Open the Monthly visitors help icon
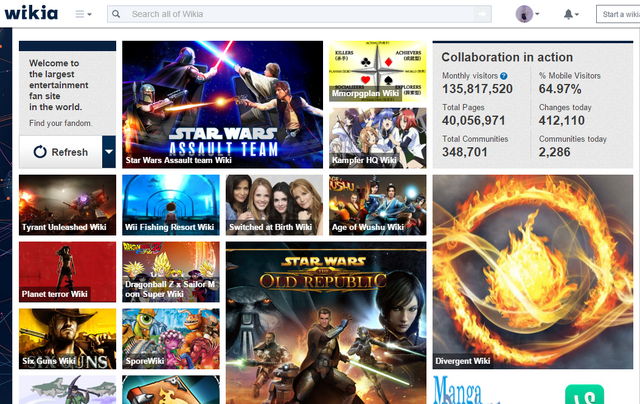The image size is (640, 404). (504, 76)
